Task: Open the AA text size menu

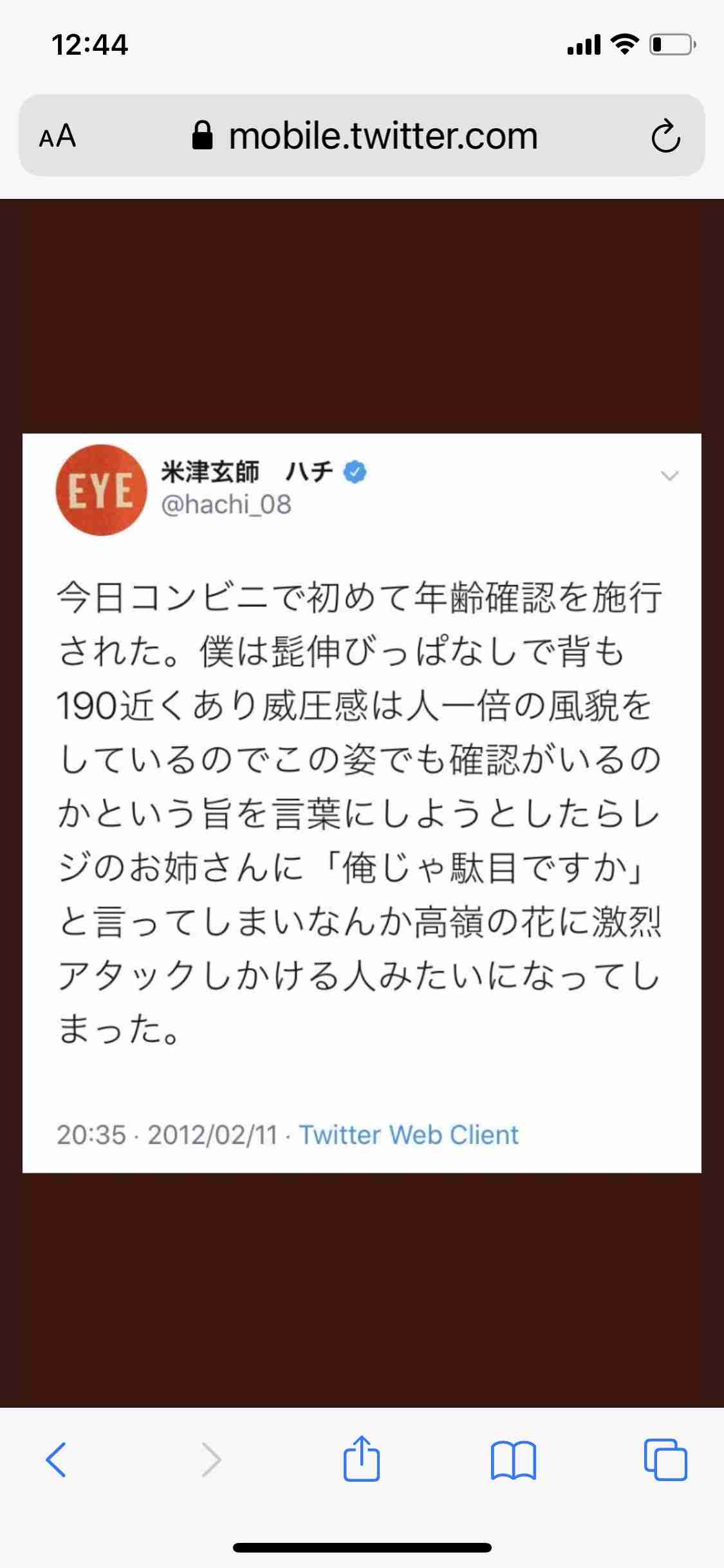Action: point(58,136)
